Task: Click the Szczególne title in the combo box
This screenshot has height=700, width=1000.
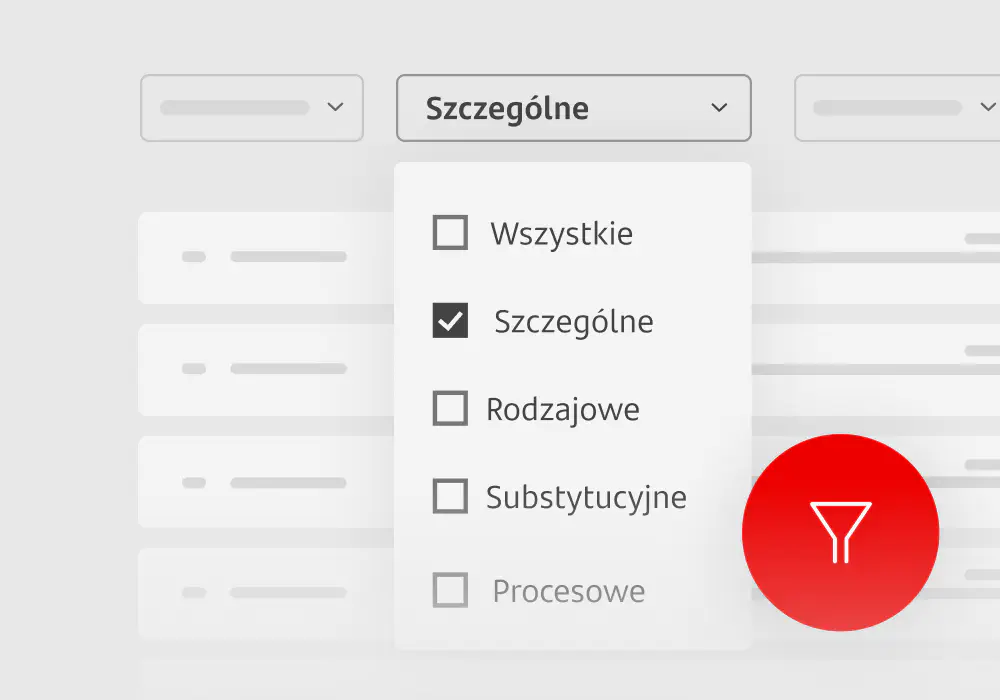Action: click(x=507, y=108)
